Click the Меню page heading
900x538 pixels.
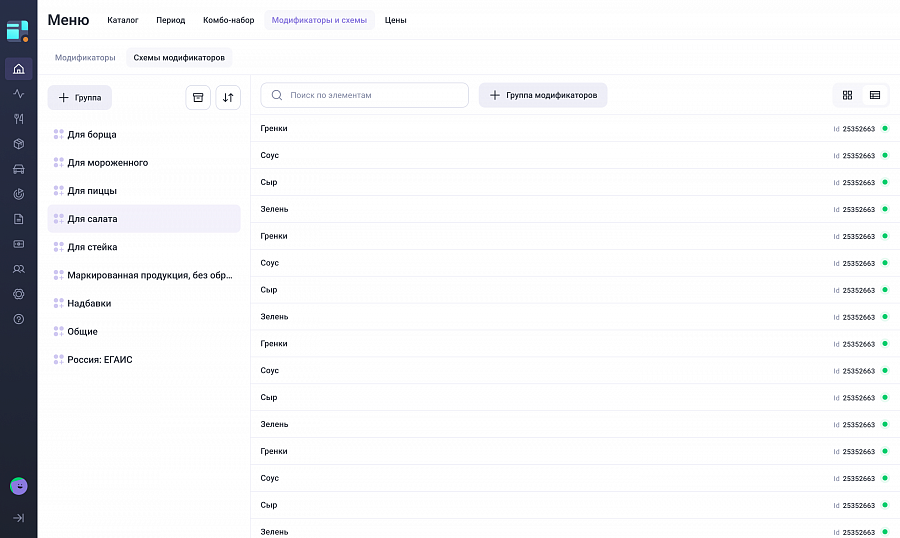[68, 20]
